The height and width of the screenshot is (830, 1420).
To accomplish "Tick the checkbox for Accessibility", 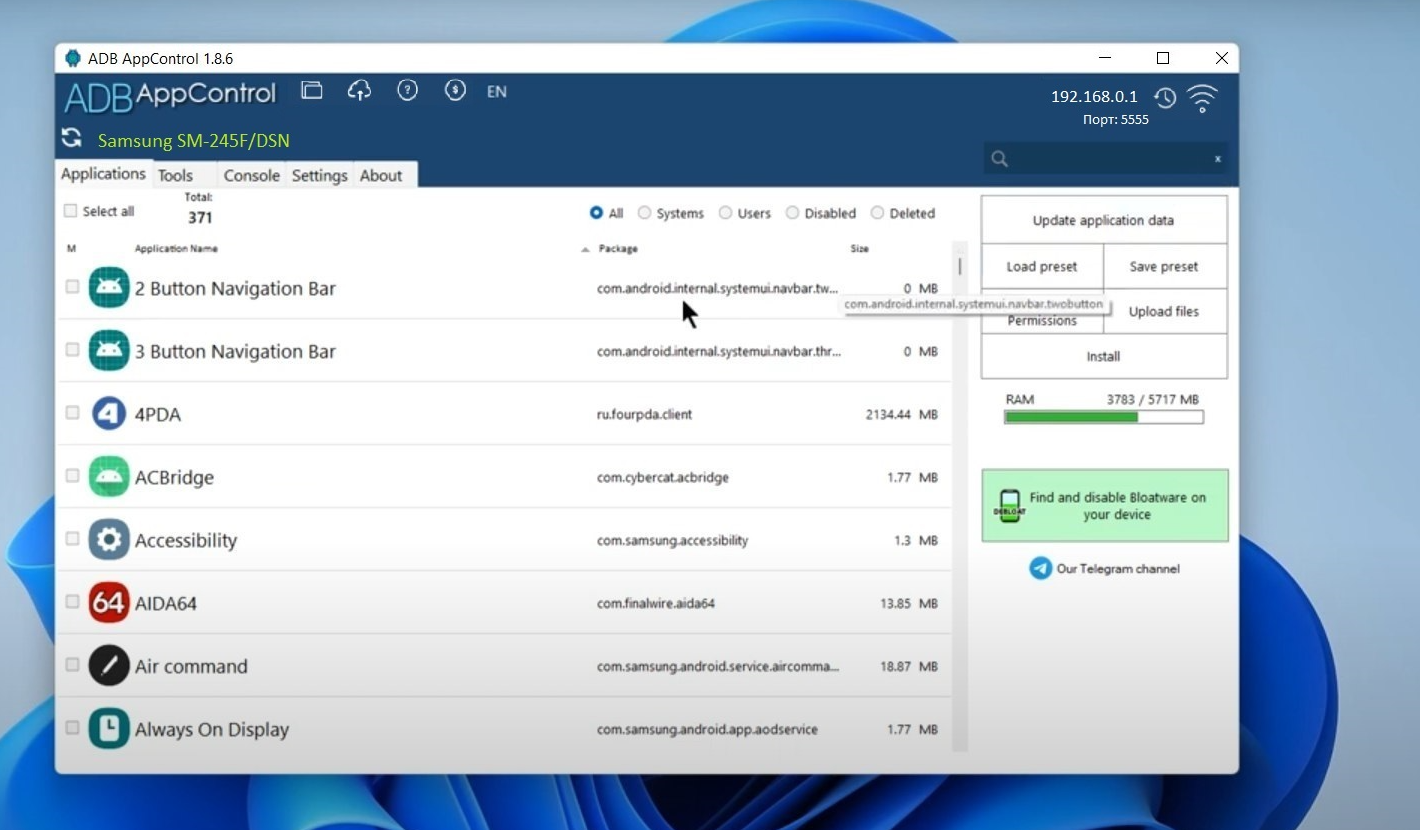I will tap(72, 539).
